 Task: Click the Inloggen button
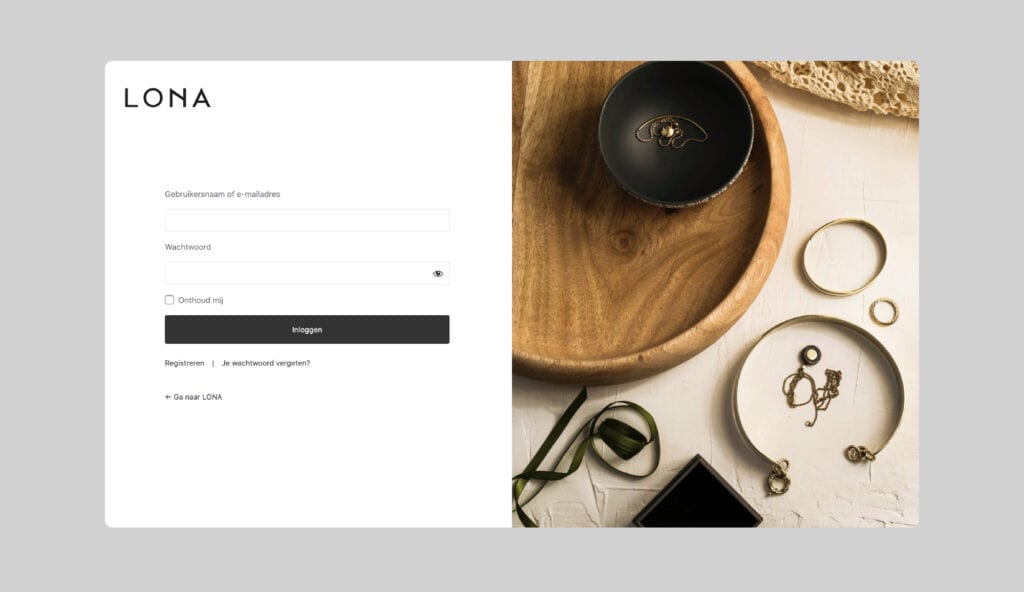(x=307, y=329)
